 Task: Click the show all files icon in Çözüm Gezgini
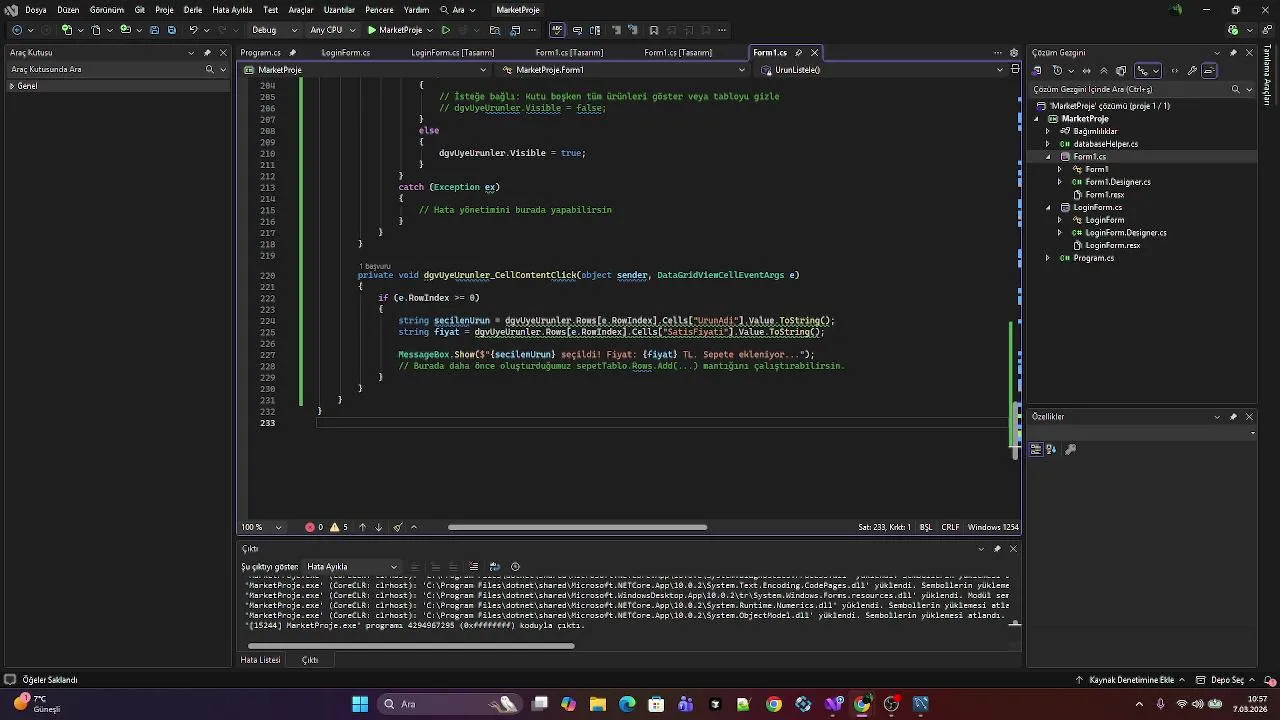[1121, 70]
